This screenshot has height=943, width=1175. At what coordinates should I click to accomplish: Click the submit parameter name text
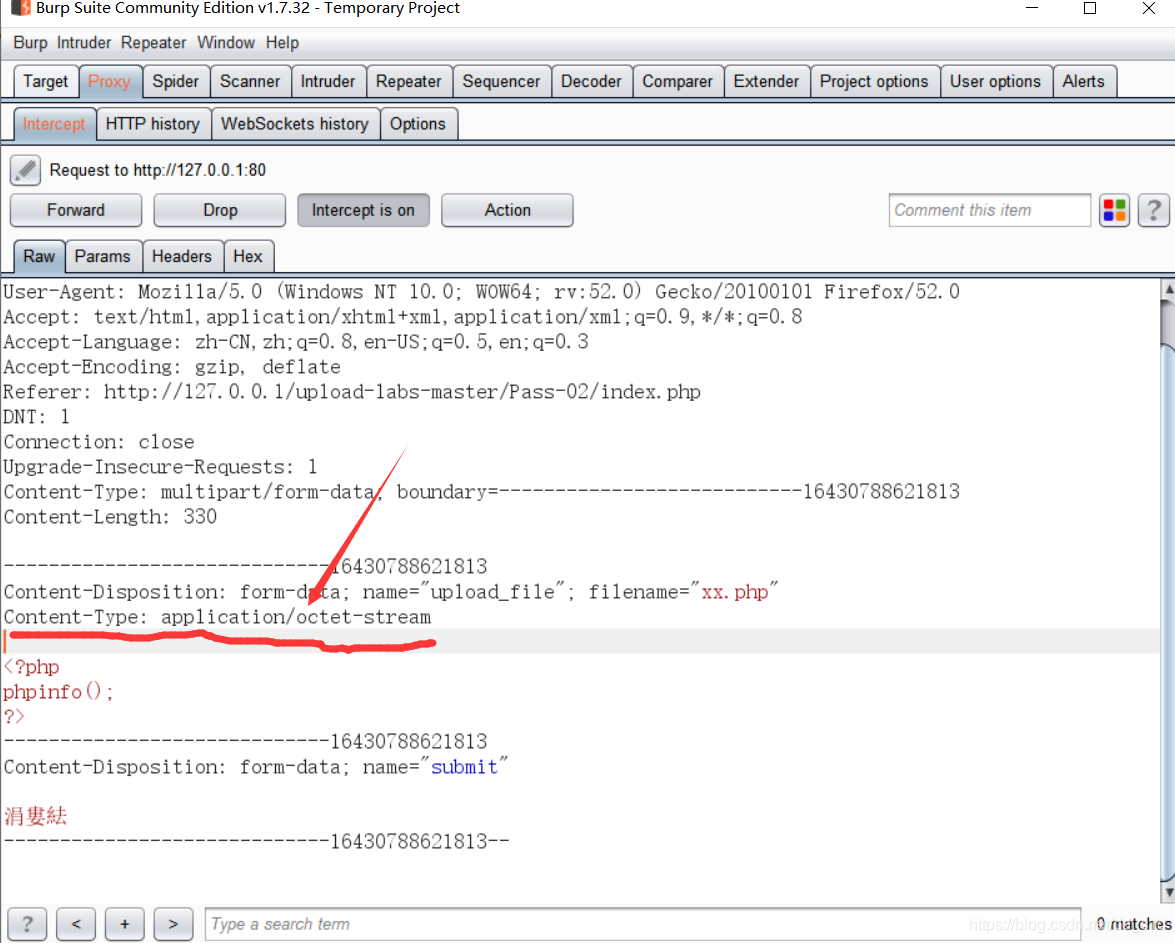click(465, 767)
